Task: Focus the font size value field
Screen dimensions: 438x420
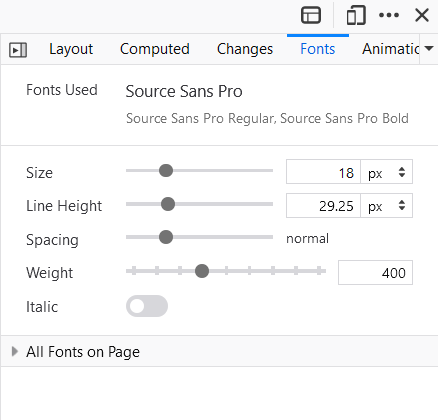Action: (x=323, y=172)
